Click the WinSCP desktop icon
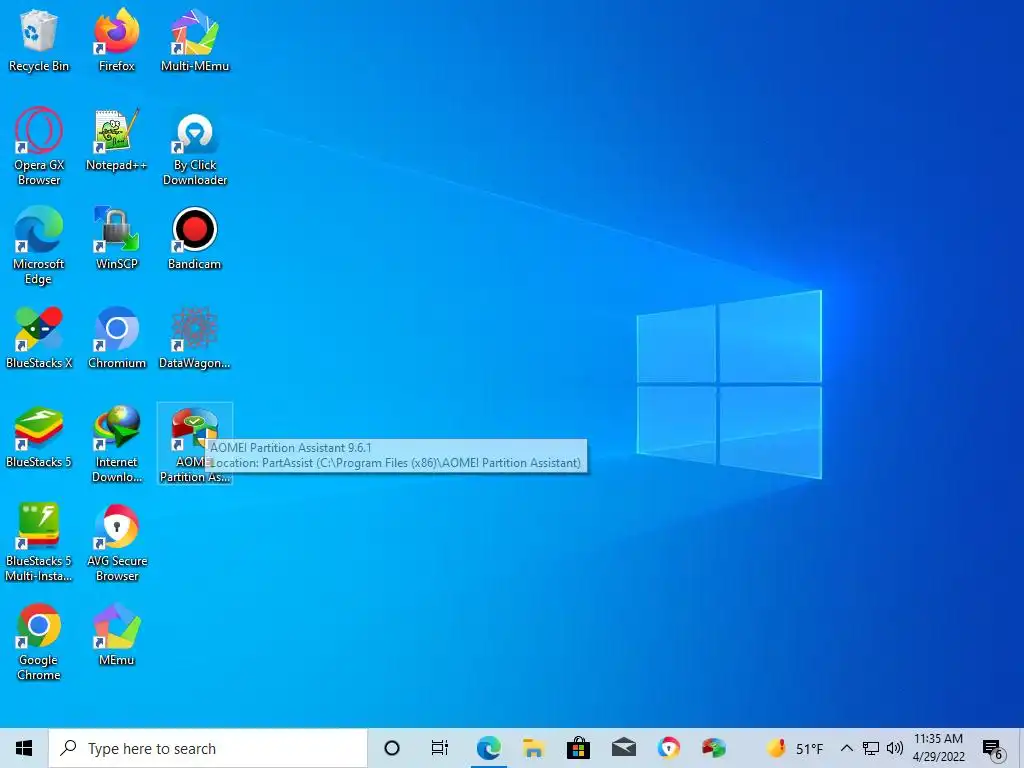 coord(117,238)
